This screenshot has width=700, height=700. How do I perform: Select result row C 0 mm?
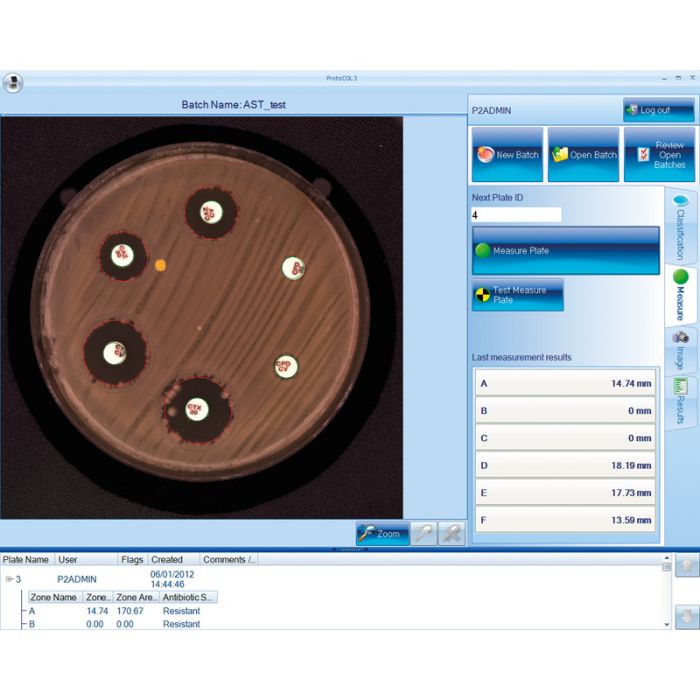(565, 438)
